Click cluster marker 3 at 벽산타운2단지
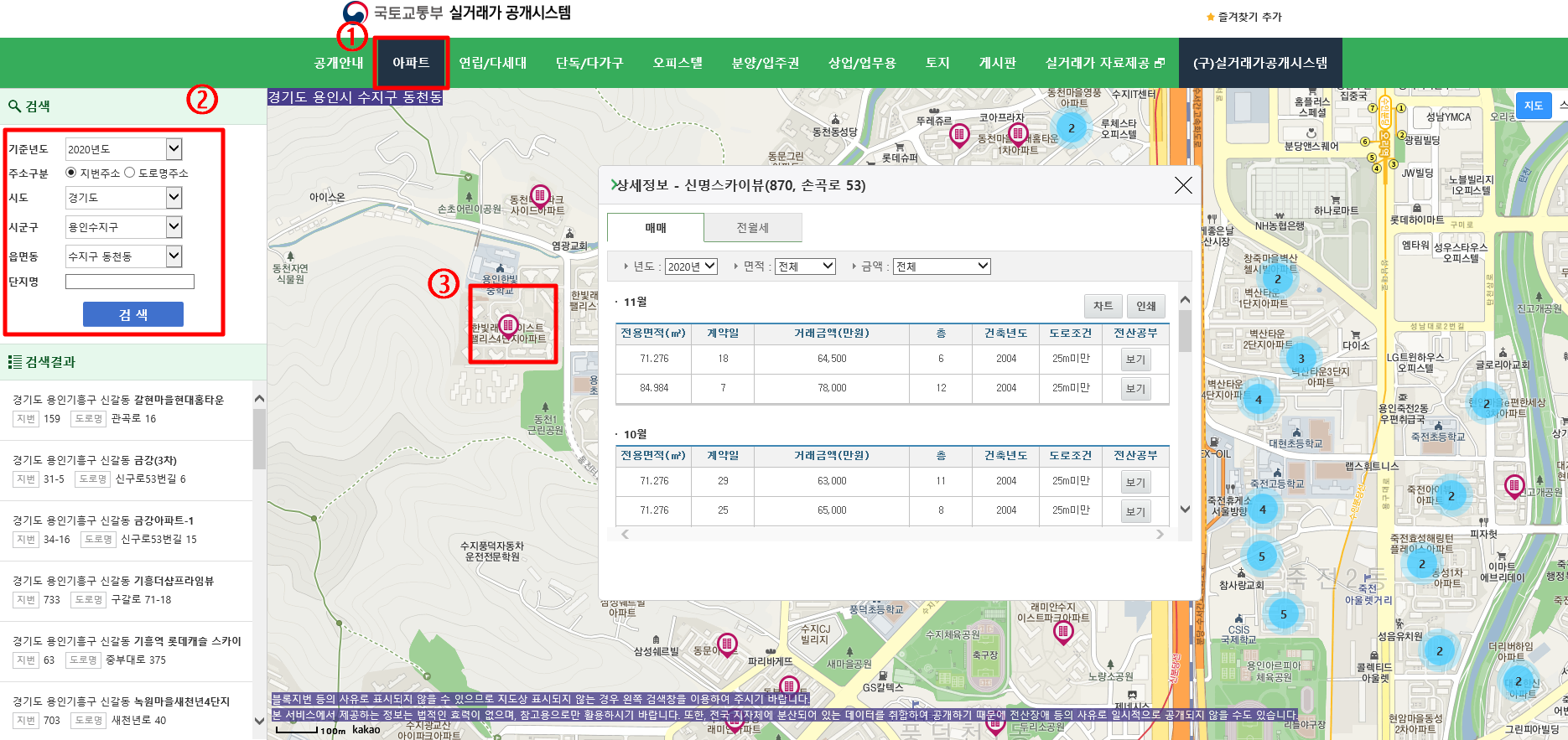Viewport: 1568px width, 740px height. click(x=1301, y=359)
